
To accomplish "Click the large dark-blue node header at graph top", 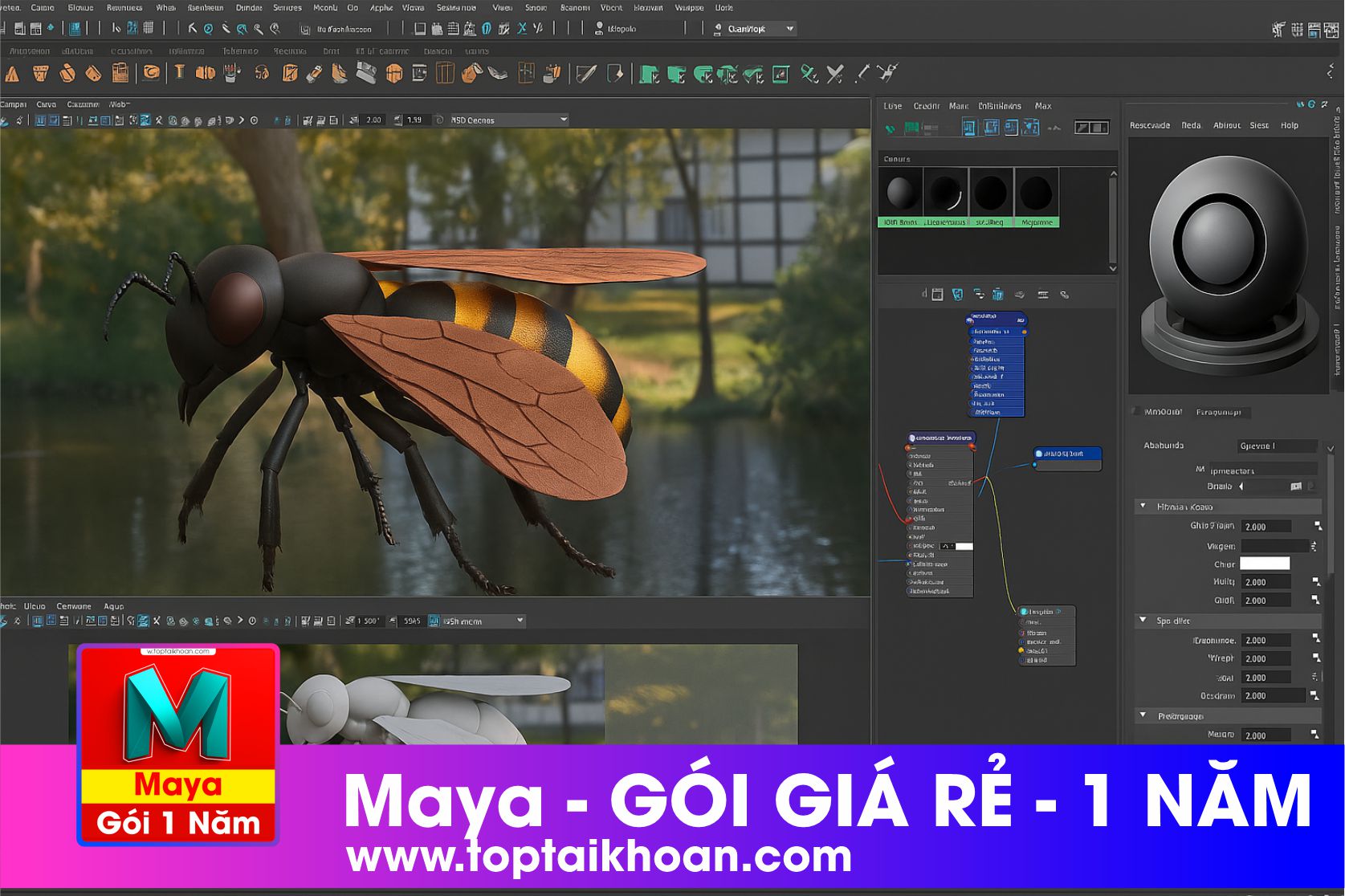I will 997,318.
